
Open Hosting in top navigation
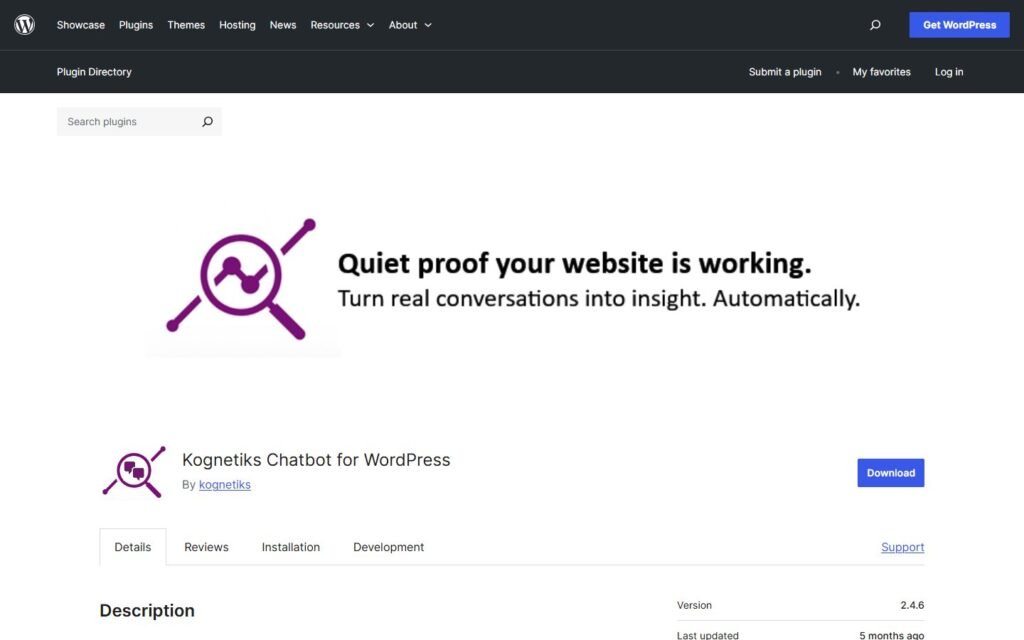(x=237, y=25)
